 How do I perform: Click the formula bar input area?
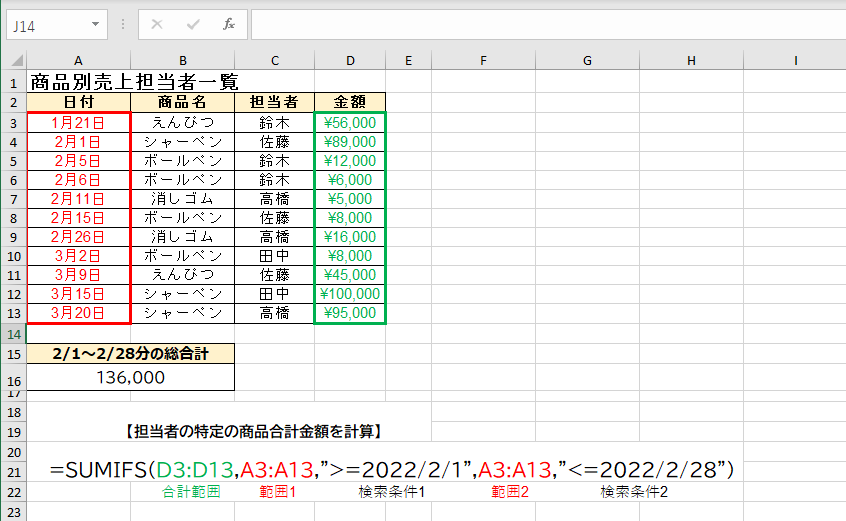[x=540, y=23]
